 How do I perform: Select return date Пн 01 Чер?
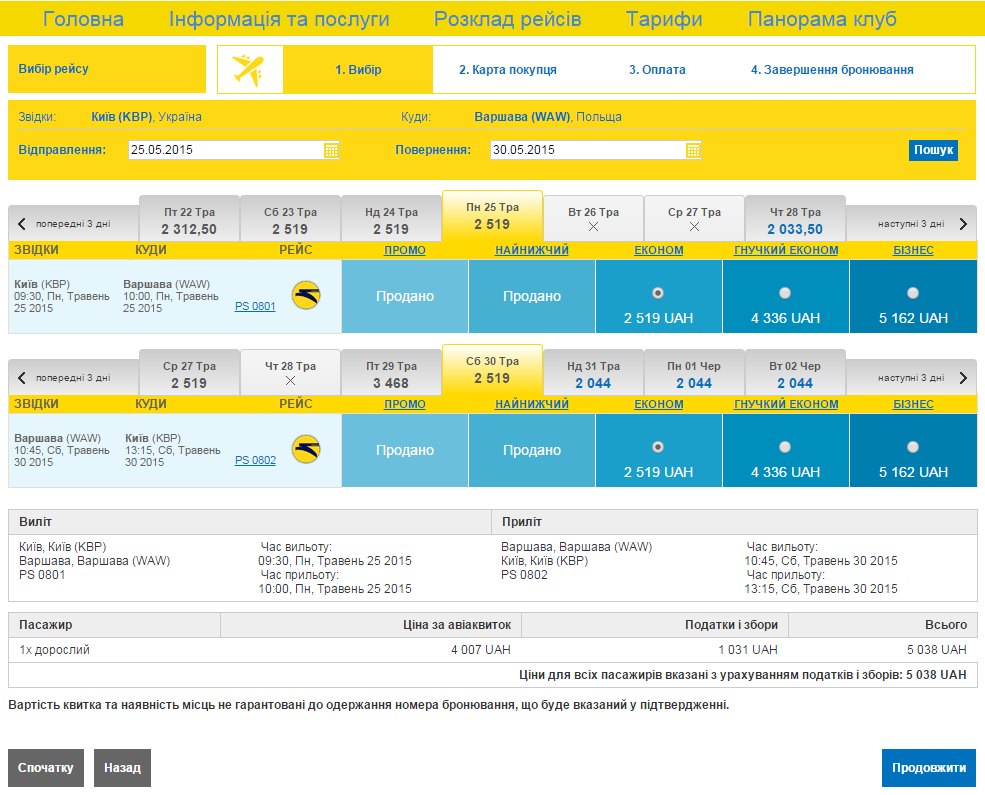(694, 373)
